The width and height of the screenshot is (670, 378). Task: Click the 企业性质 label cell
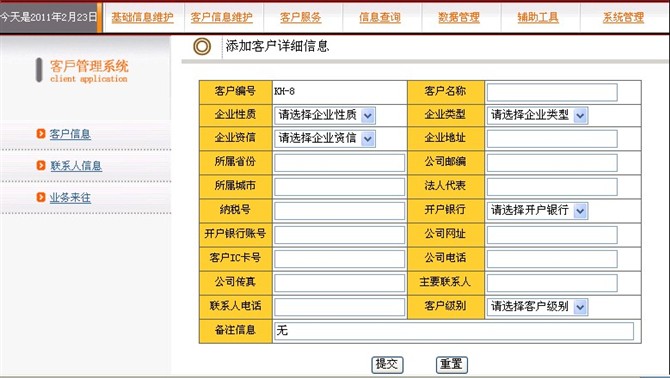pos(236,115)
